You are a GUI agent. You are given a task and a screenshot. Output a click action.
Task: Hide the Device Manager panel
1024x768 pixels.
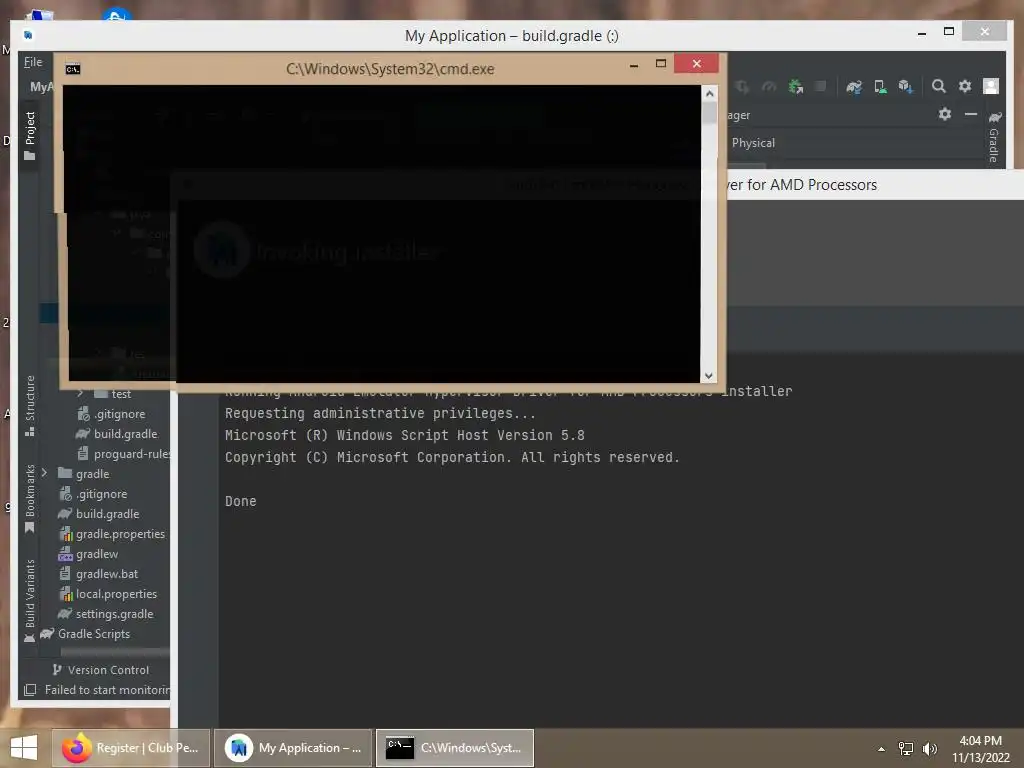click(970, 114)
